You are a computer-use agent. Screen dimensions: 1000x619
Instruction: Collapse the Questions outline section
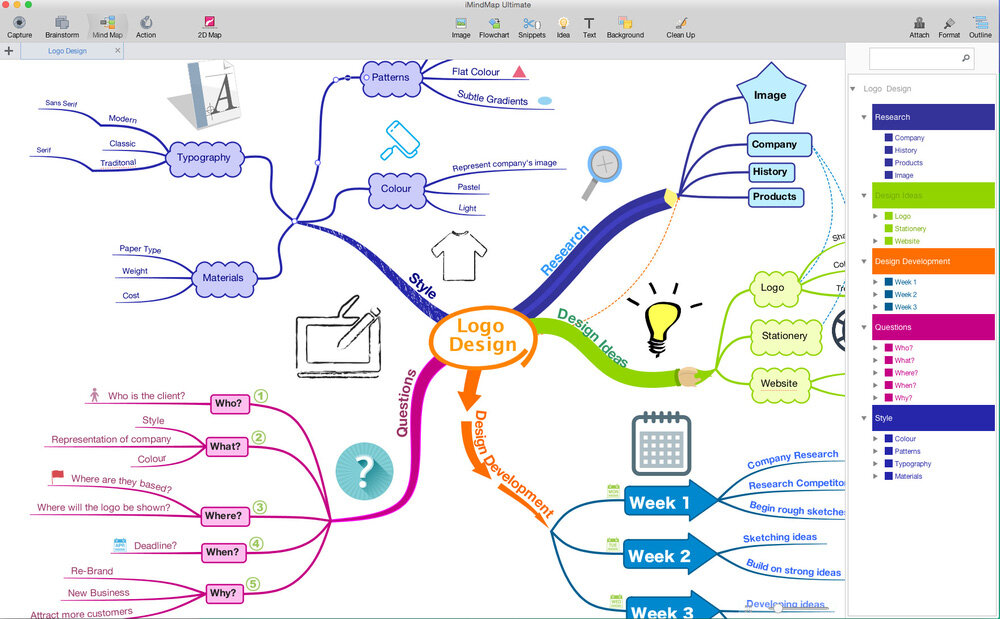864,327
